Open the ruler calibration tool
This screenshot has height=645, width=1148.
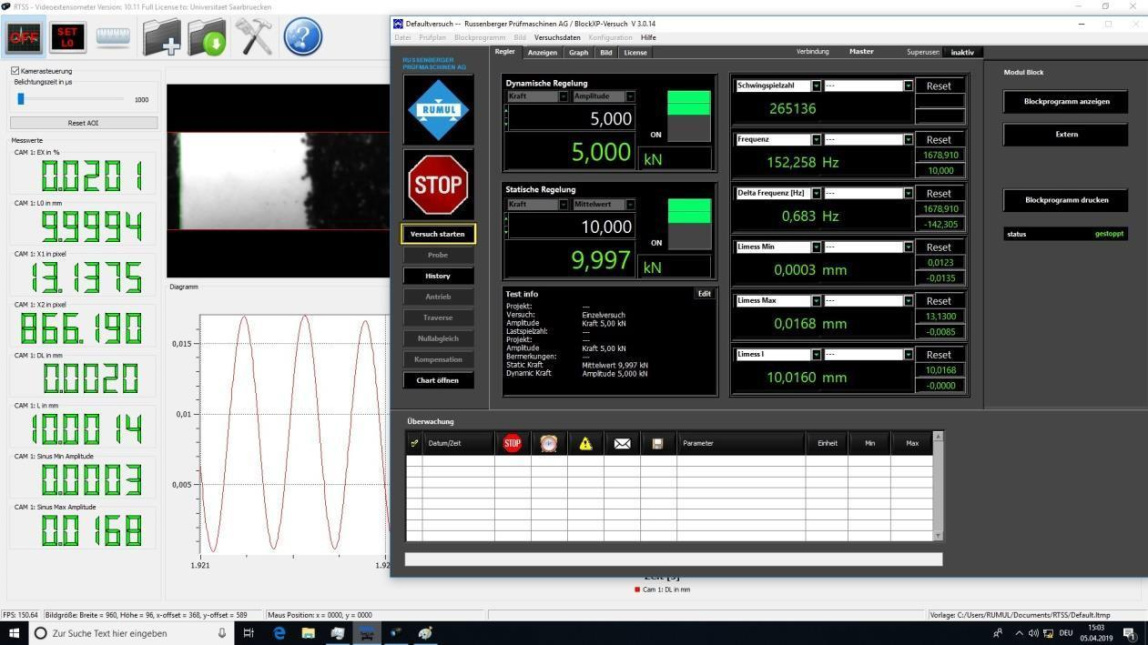(x=113, y=37)
